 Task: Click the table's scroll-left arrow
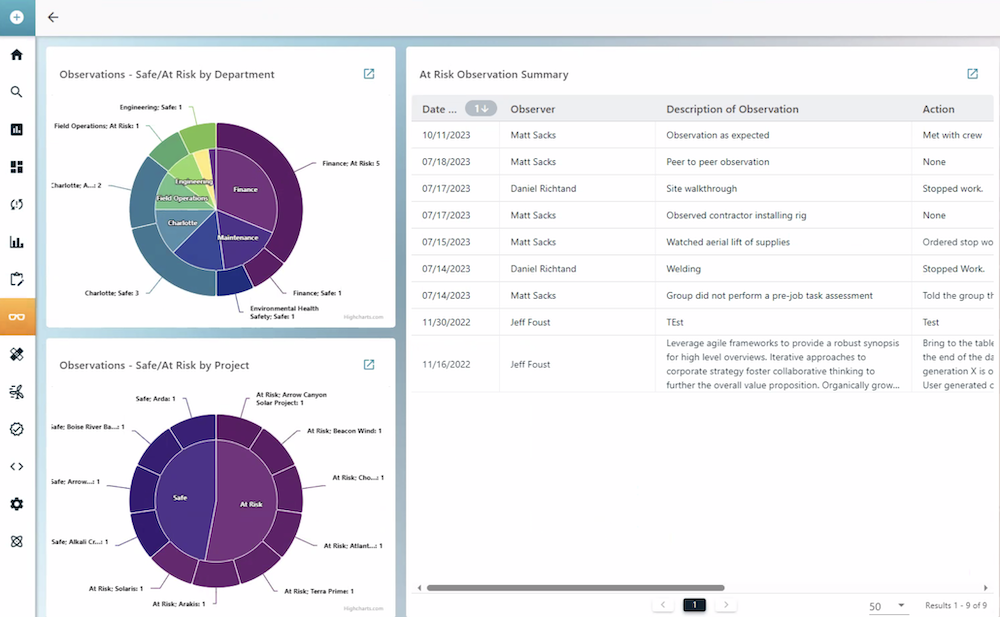point(419,588)
